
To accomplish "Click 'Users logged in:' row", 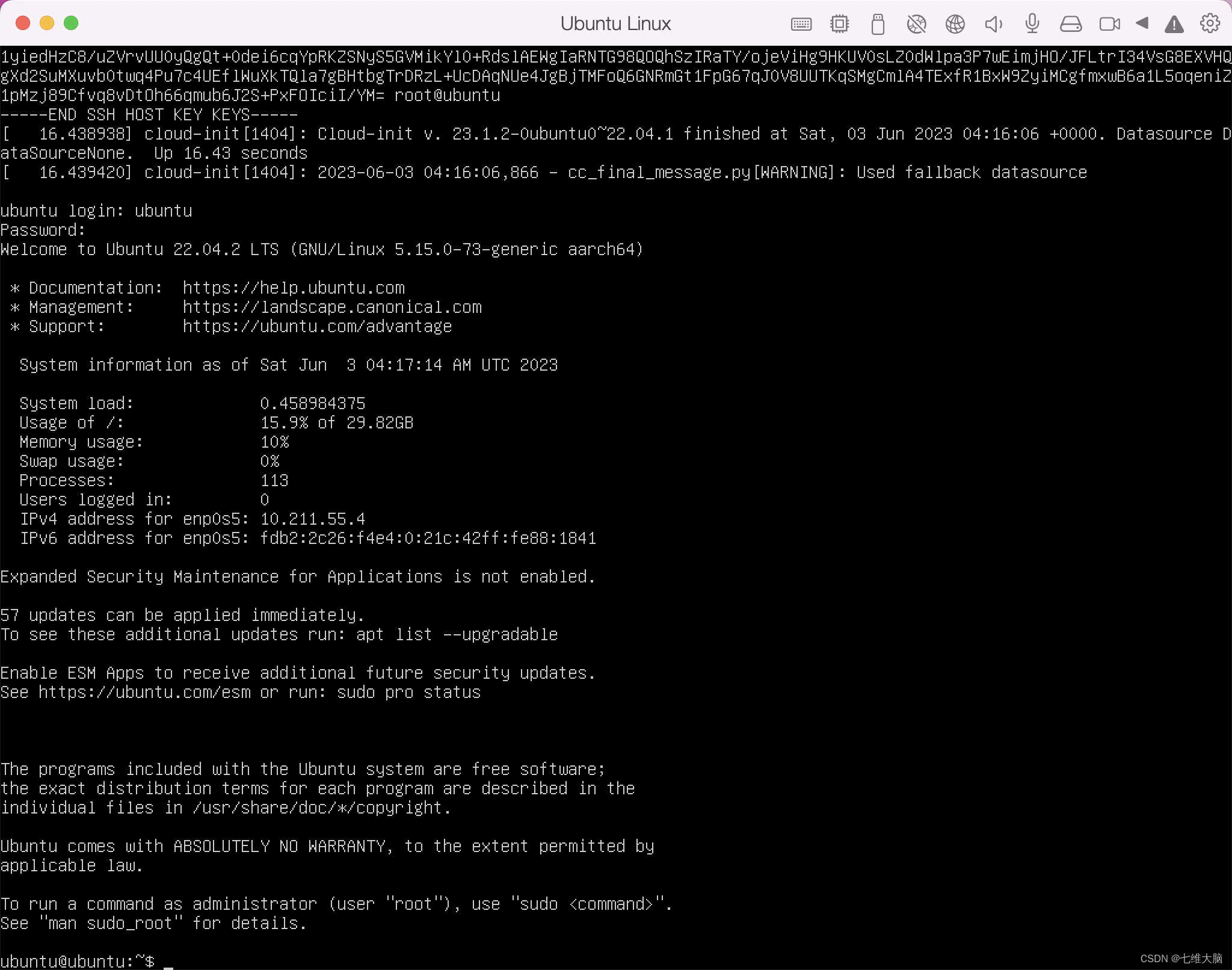I will (x=144, y=499).
